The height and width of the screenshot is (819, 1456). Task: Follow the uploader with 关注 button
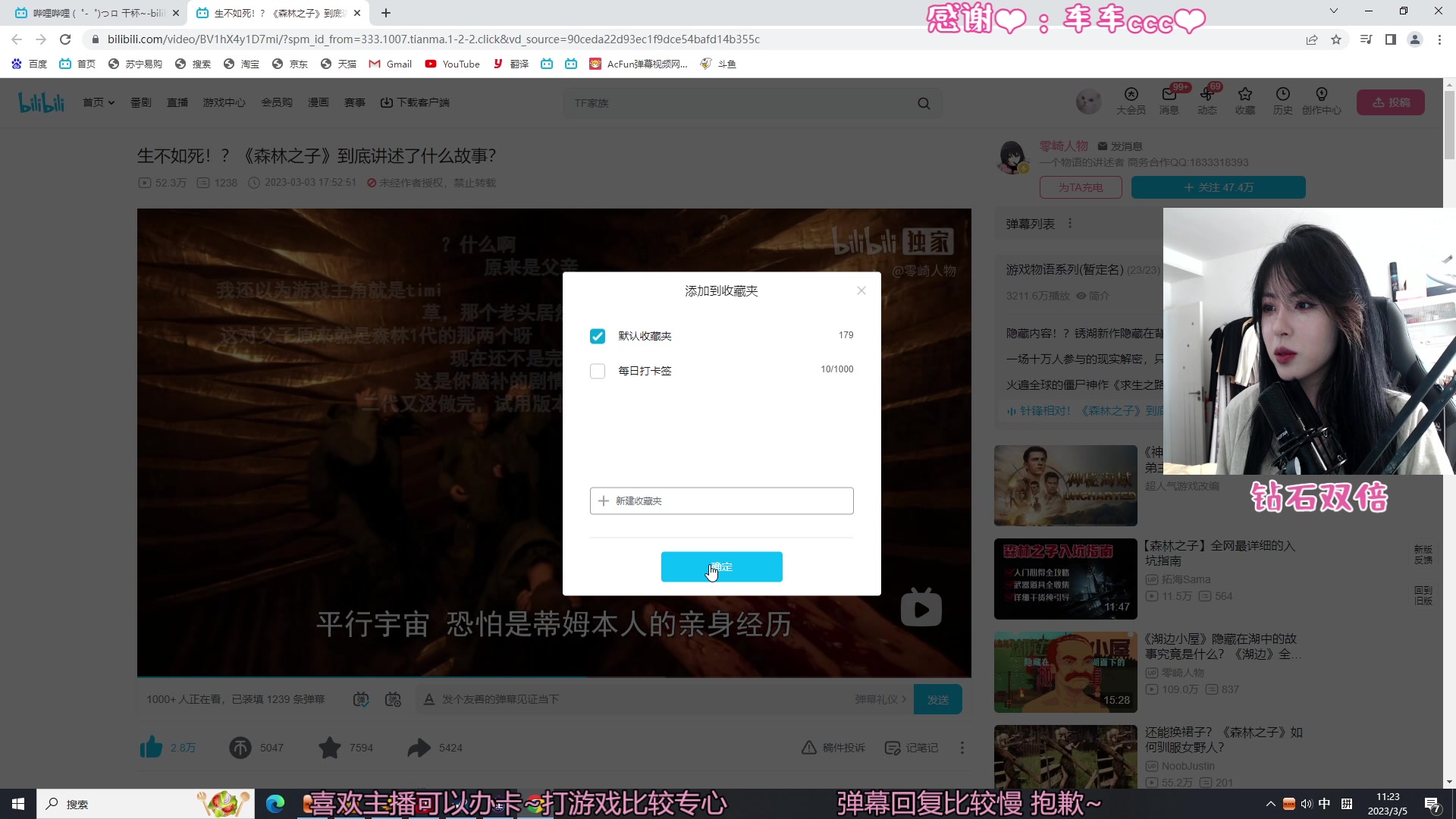tap(1218, 187)
